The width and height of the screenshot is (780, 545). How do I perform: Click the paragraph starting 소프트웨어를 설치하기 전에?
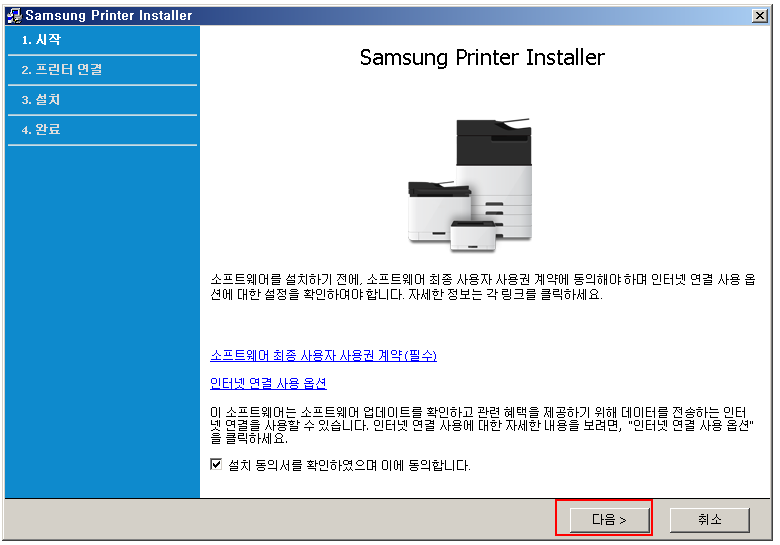[483, 287]
